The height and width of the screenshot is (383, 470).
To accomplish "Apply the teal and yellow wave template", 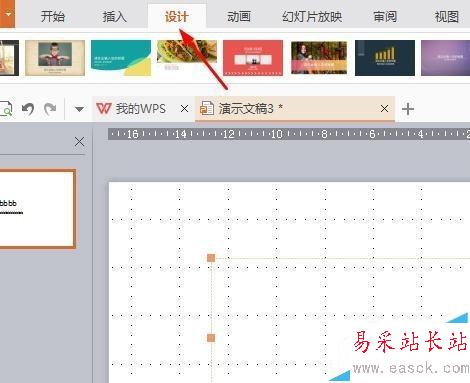I will [x=121, y=58].
